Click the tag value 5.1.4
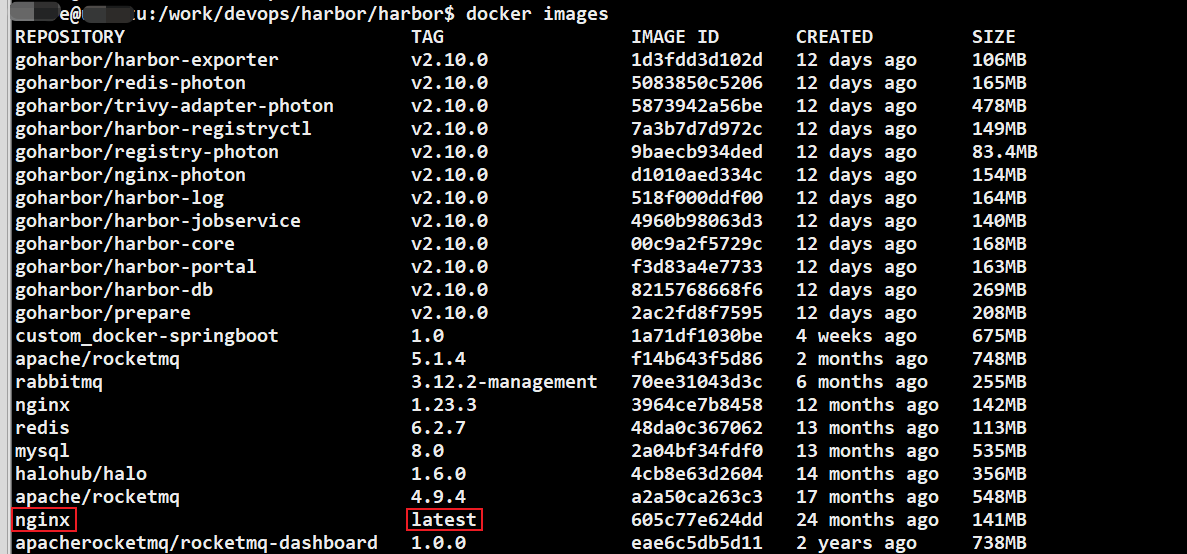The height and width of the screenshot is (554, 1187). 438,359
